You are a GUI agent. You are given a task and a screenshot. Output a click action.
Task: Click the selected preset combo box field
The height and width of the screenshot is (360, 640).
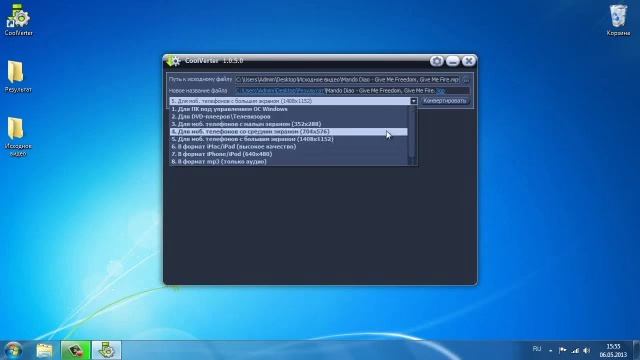289,101
